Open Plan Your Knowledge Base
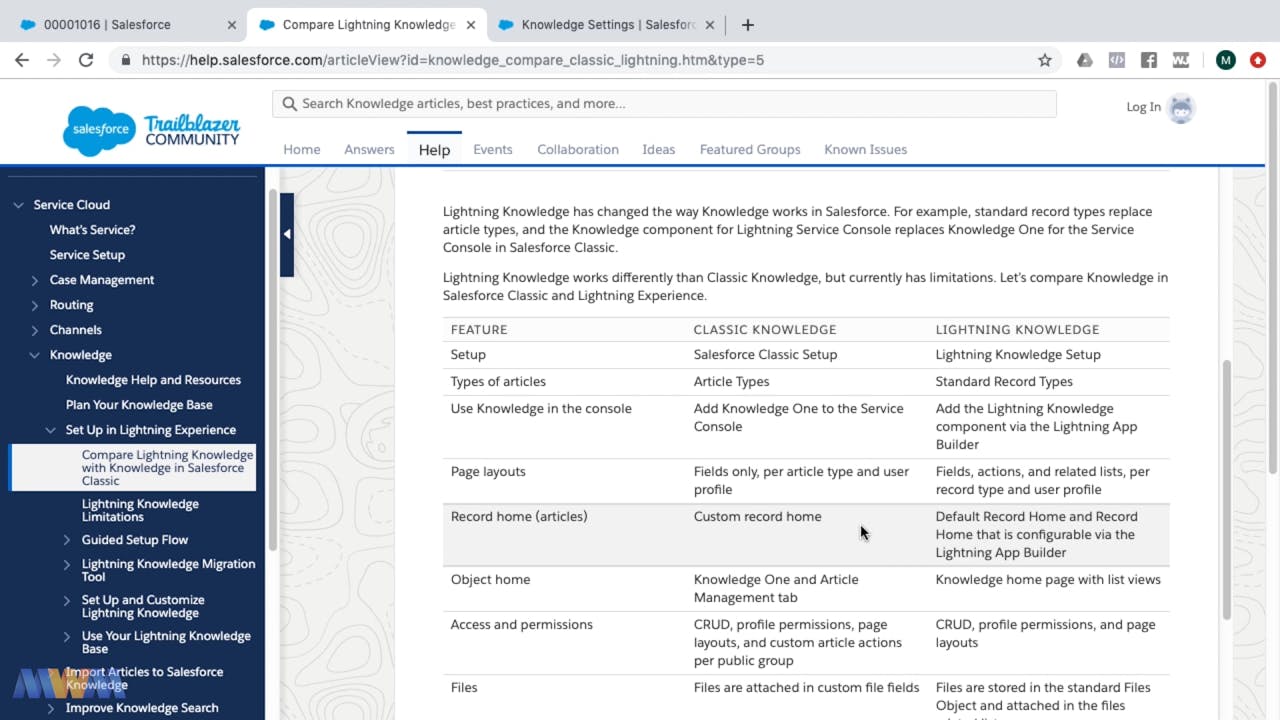Image resolution: width=1280 pixels, height=720 pixels. point(139,405)
